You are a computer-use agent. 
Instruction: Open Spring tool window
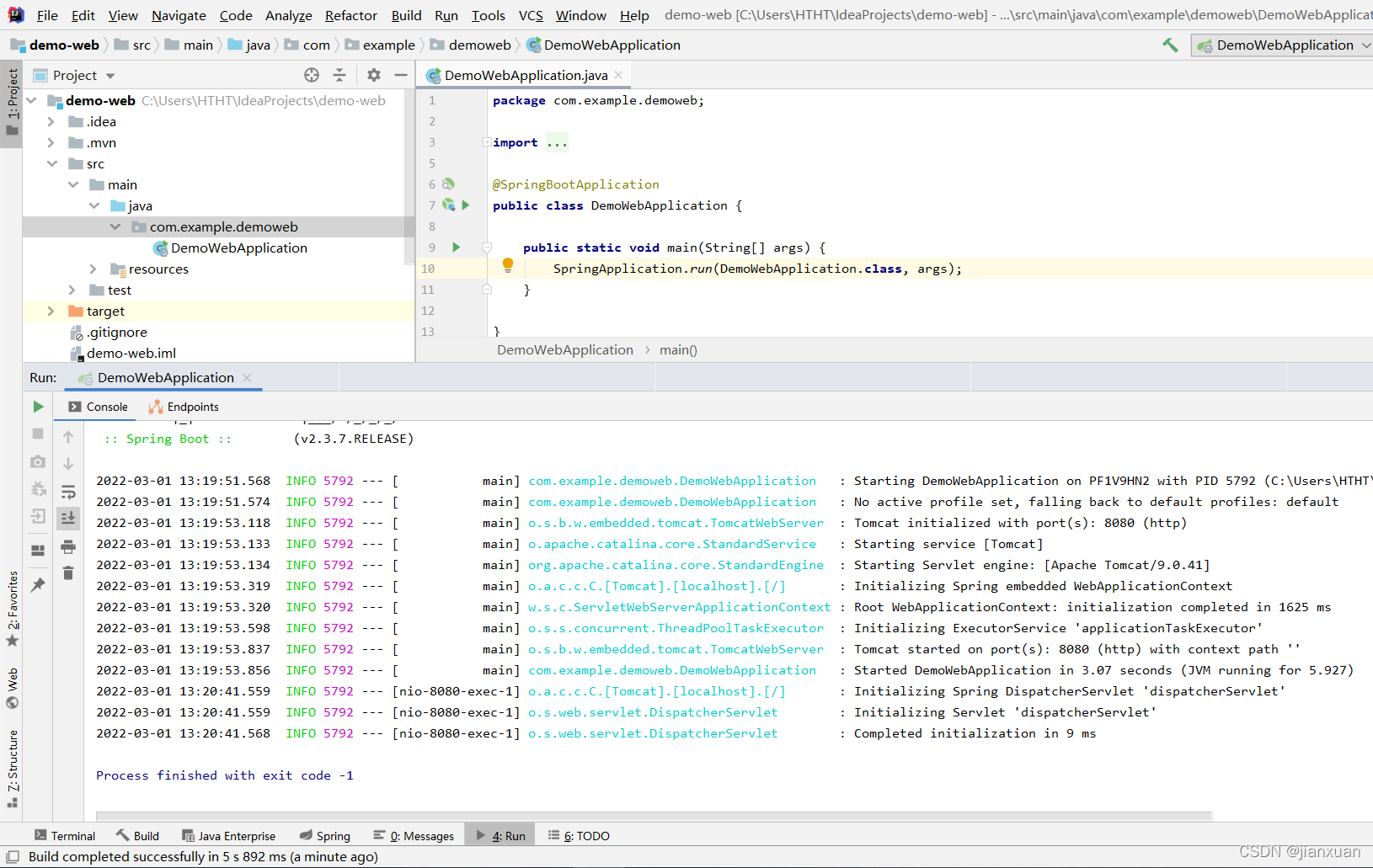pyautogui.click(x=325, y=836)
